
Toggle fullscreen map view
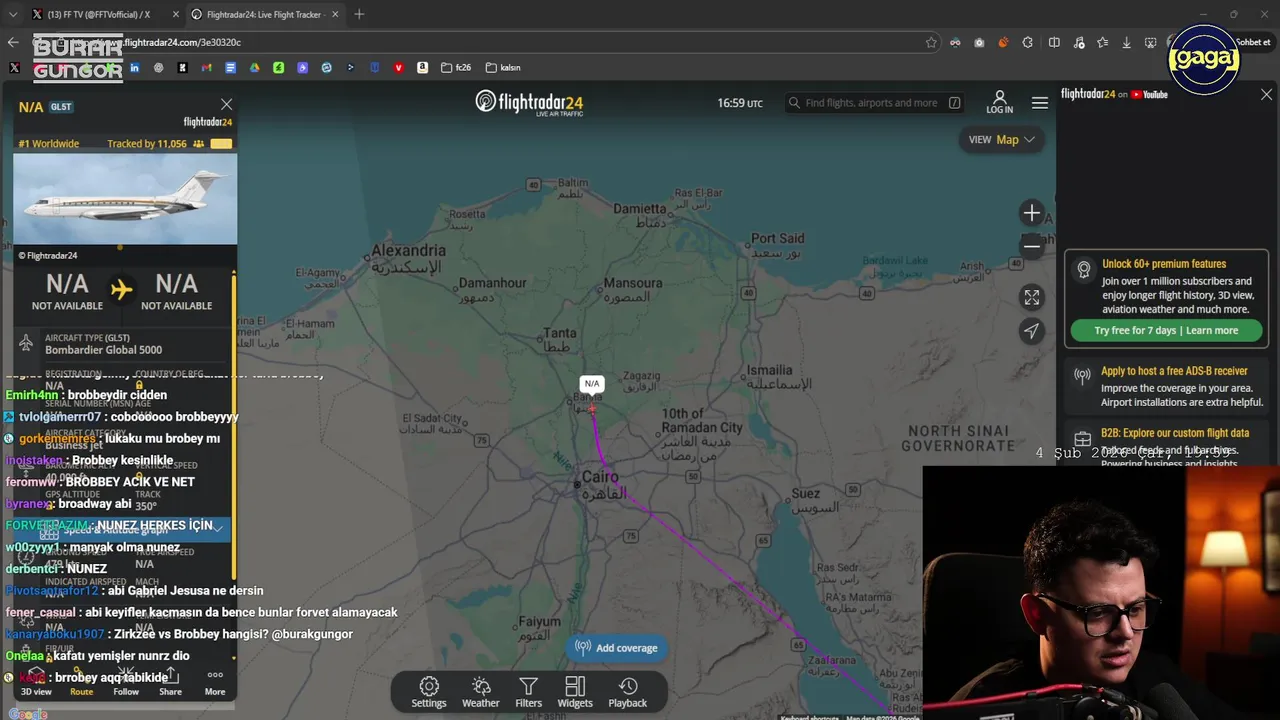[x=1031, y=297]
